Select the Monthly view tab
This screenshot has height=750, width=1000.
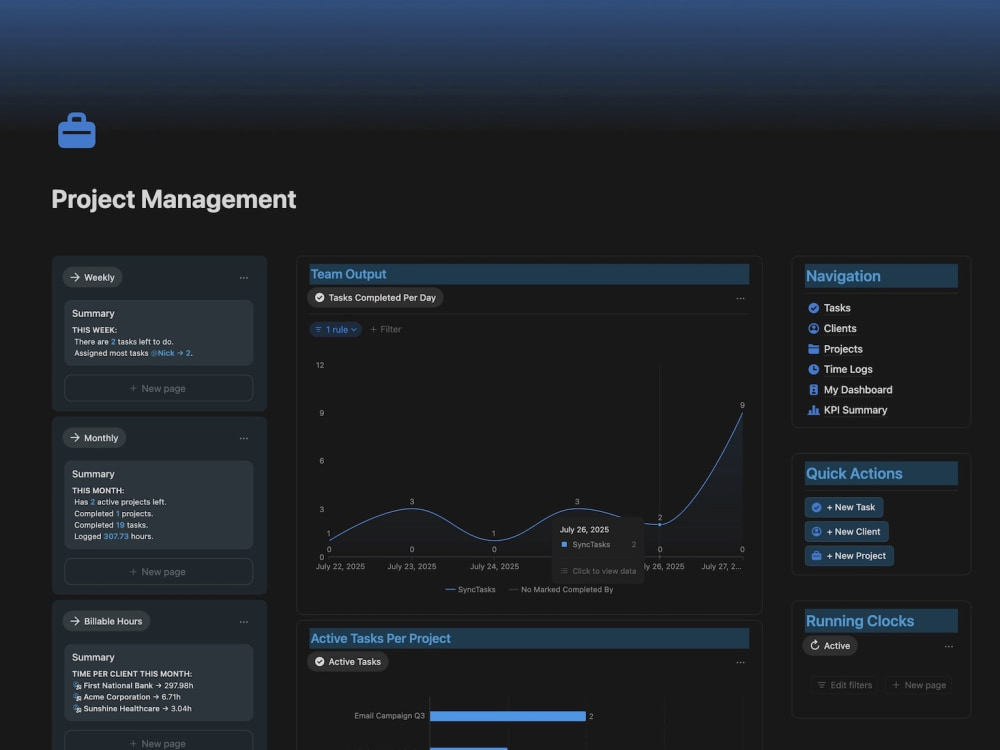(x=94, y=438)
